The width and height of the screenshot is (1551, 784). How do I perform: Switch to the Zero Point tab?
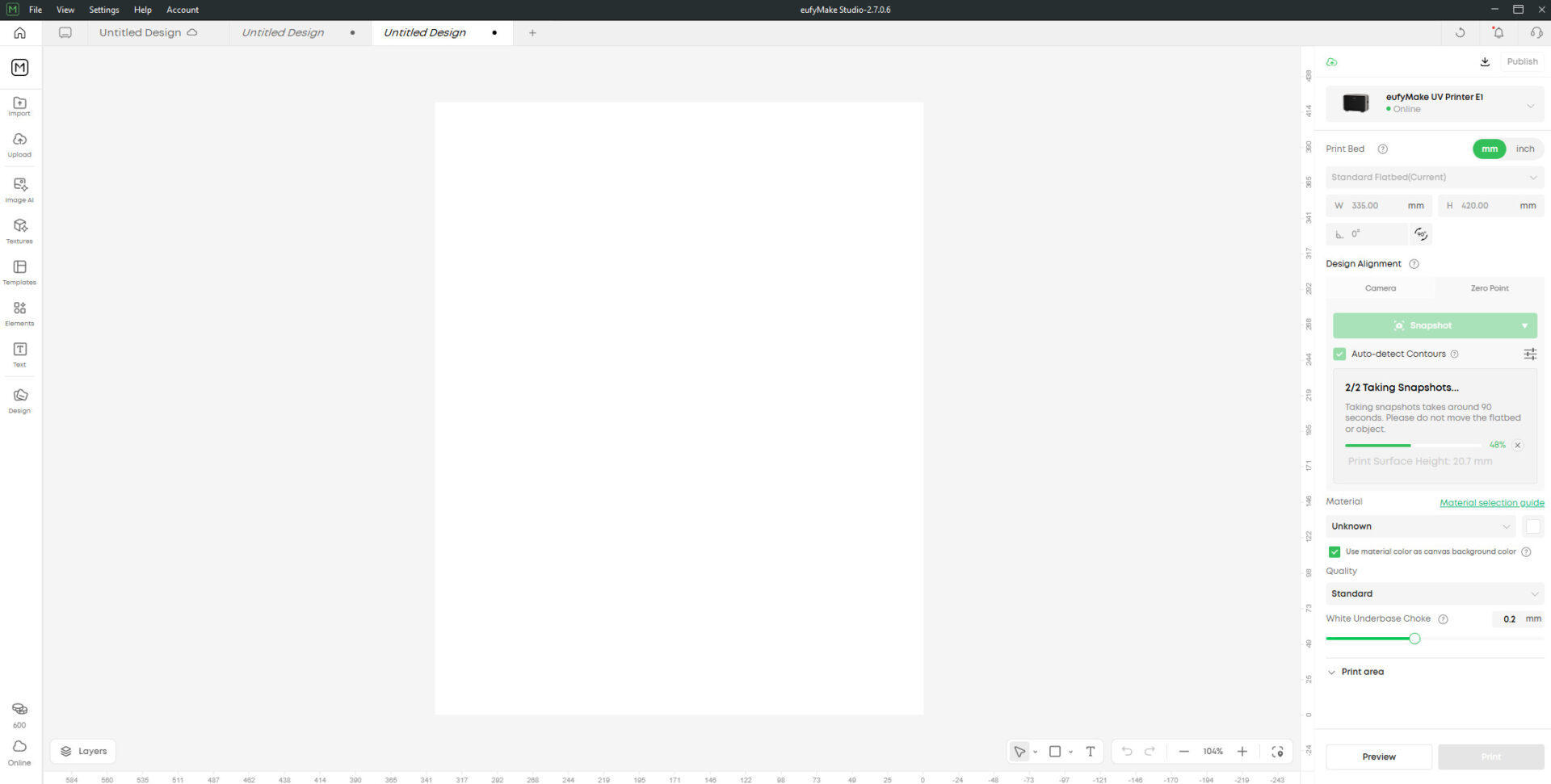click(x=1489, y=288)
